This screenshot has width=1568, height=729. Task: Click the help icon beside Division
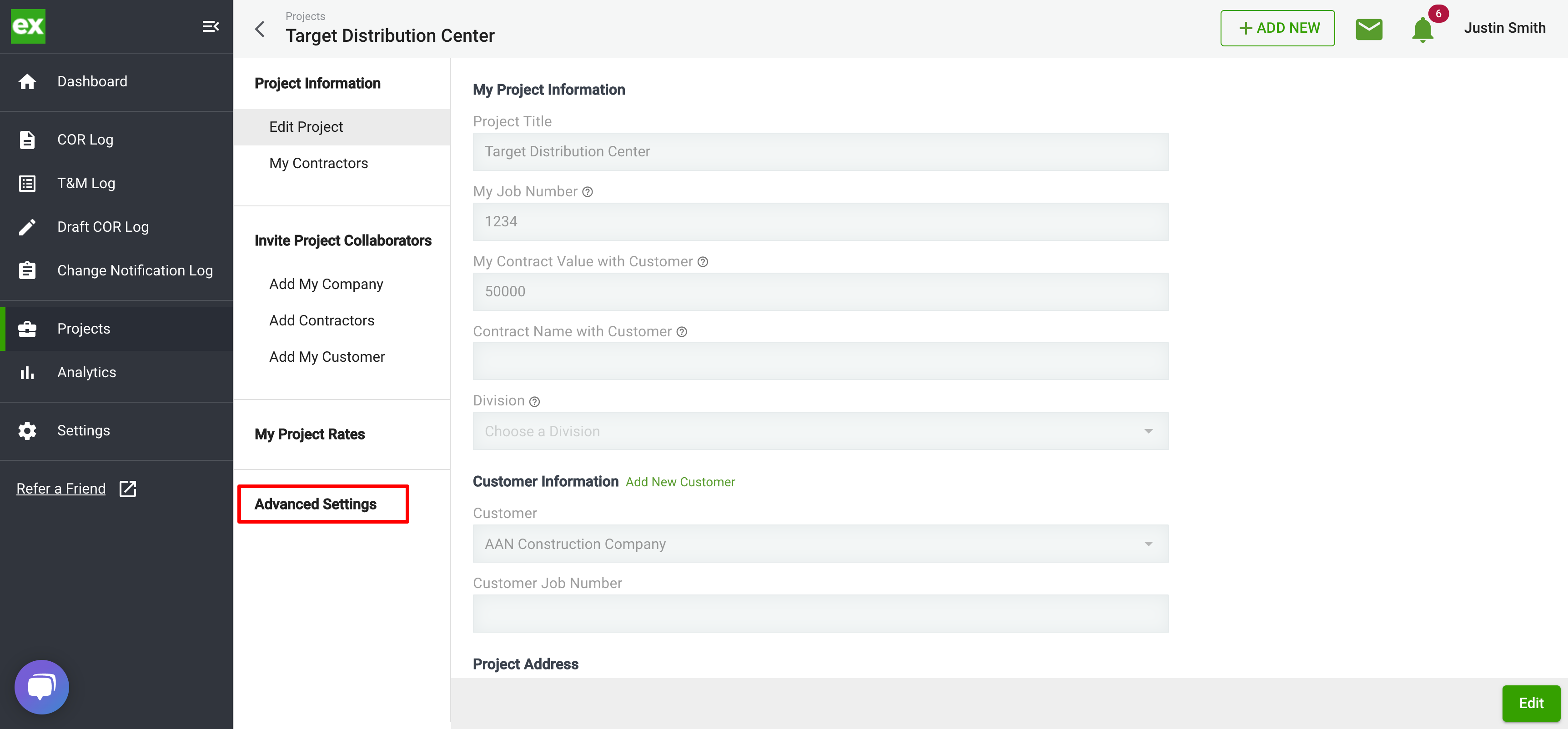[x=534, y=402]
